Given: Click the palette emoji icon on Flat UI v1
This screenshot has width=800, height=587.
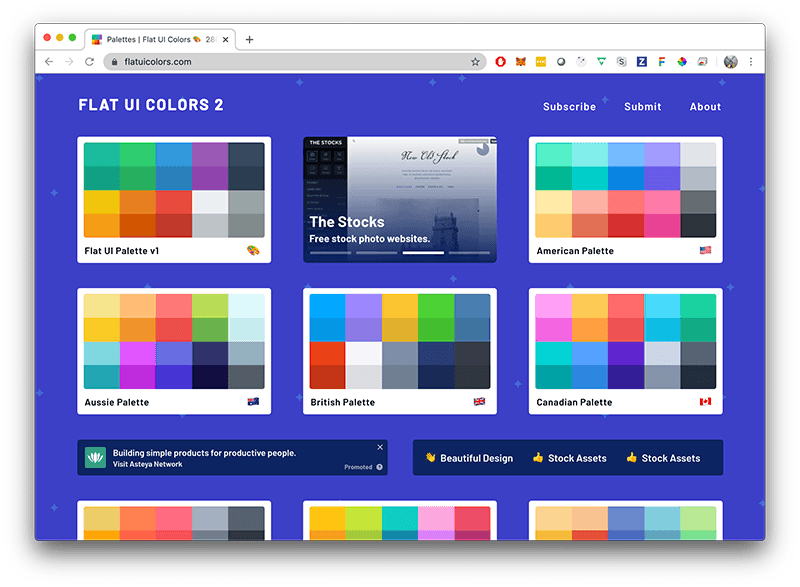Looking at the screenshot, I should [x=254, y=250].
